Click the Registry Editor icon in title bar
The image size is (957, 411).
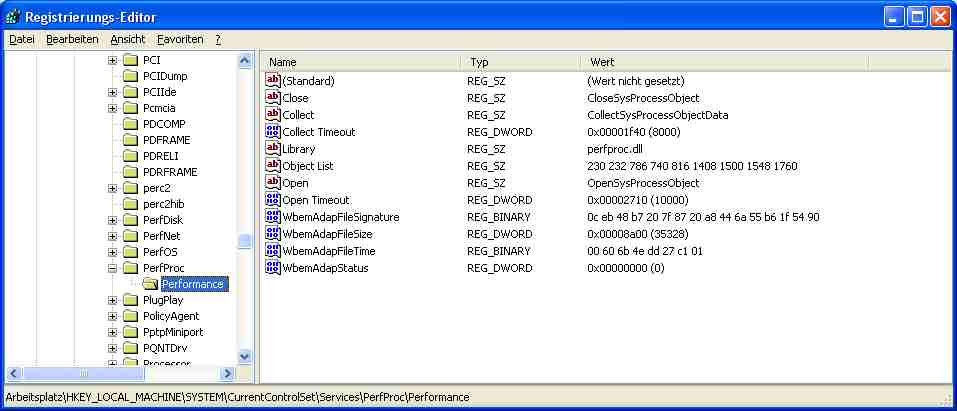(x=12, y=16)
